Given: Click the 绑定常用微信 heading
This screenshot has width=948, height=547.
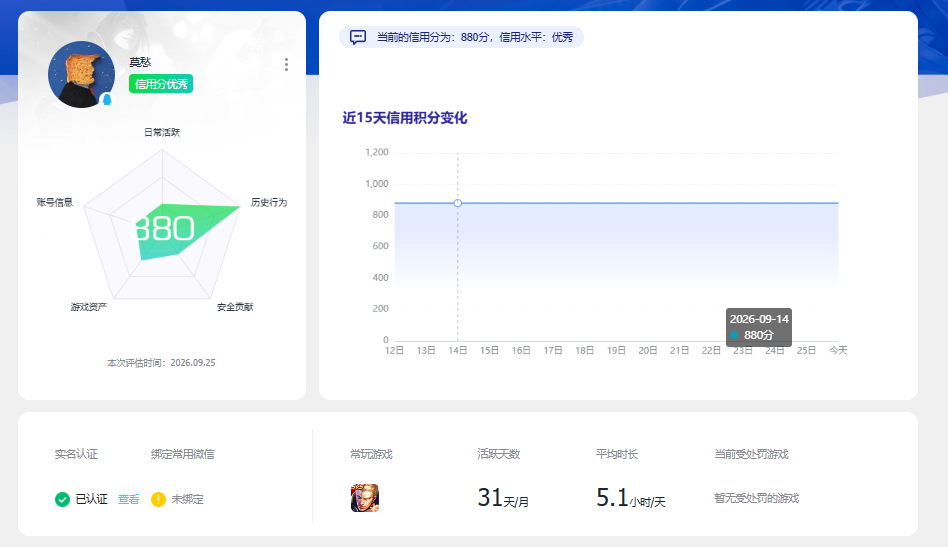Looking at the screenshot, I should [x=183, y=454].
